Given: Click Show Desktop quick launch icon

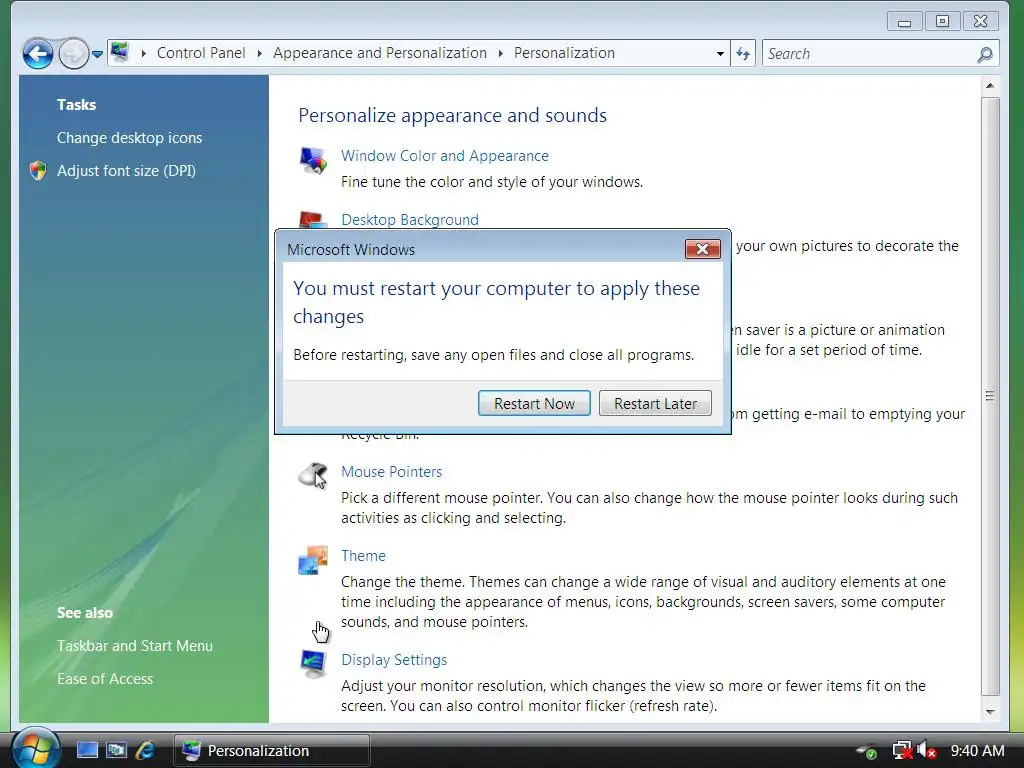Looking at the screenshot, I should (87, 750).
